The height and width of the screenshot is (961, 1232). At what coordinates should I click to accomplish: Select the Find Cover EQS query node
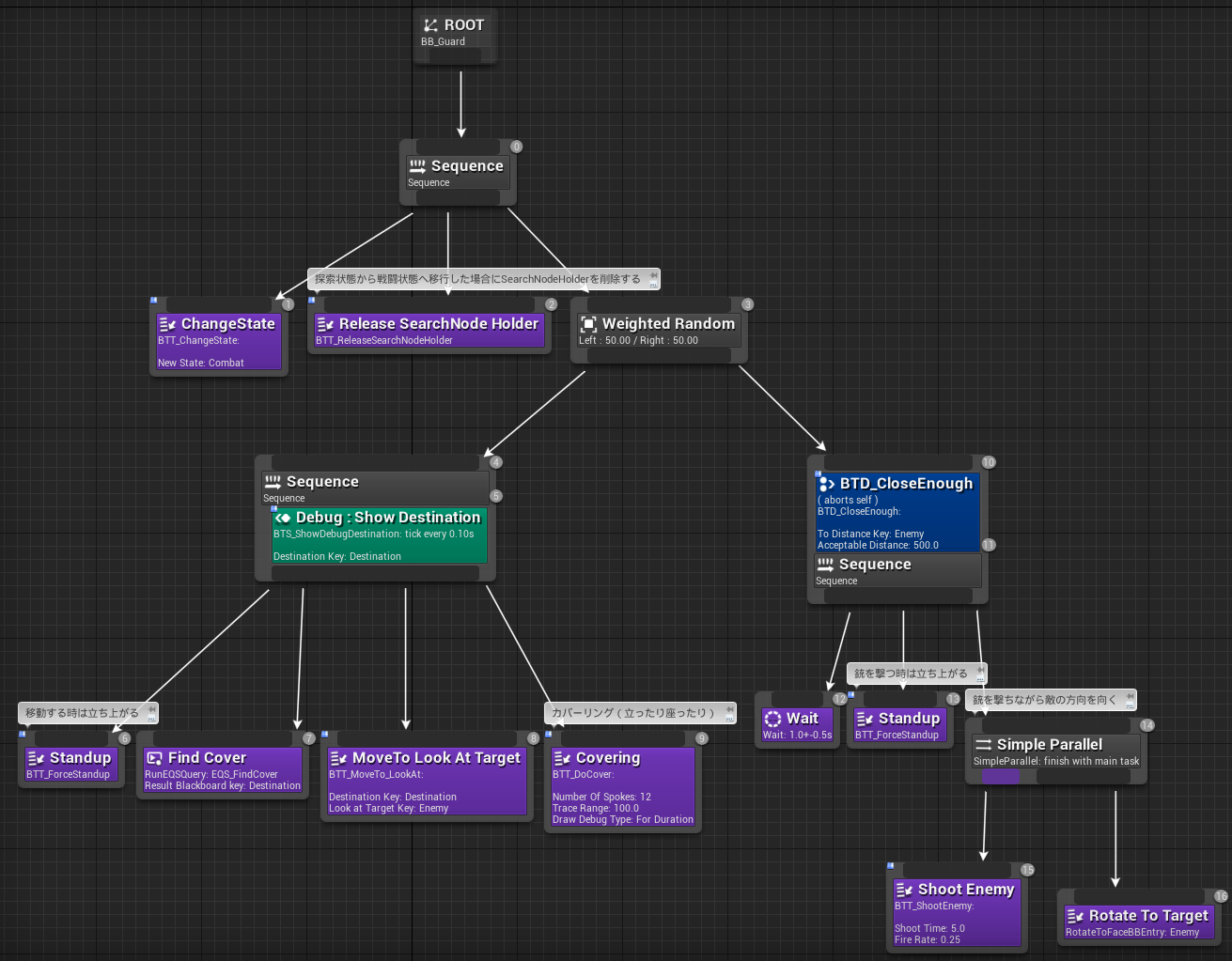click(223, 768)
